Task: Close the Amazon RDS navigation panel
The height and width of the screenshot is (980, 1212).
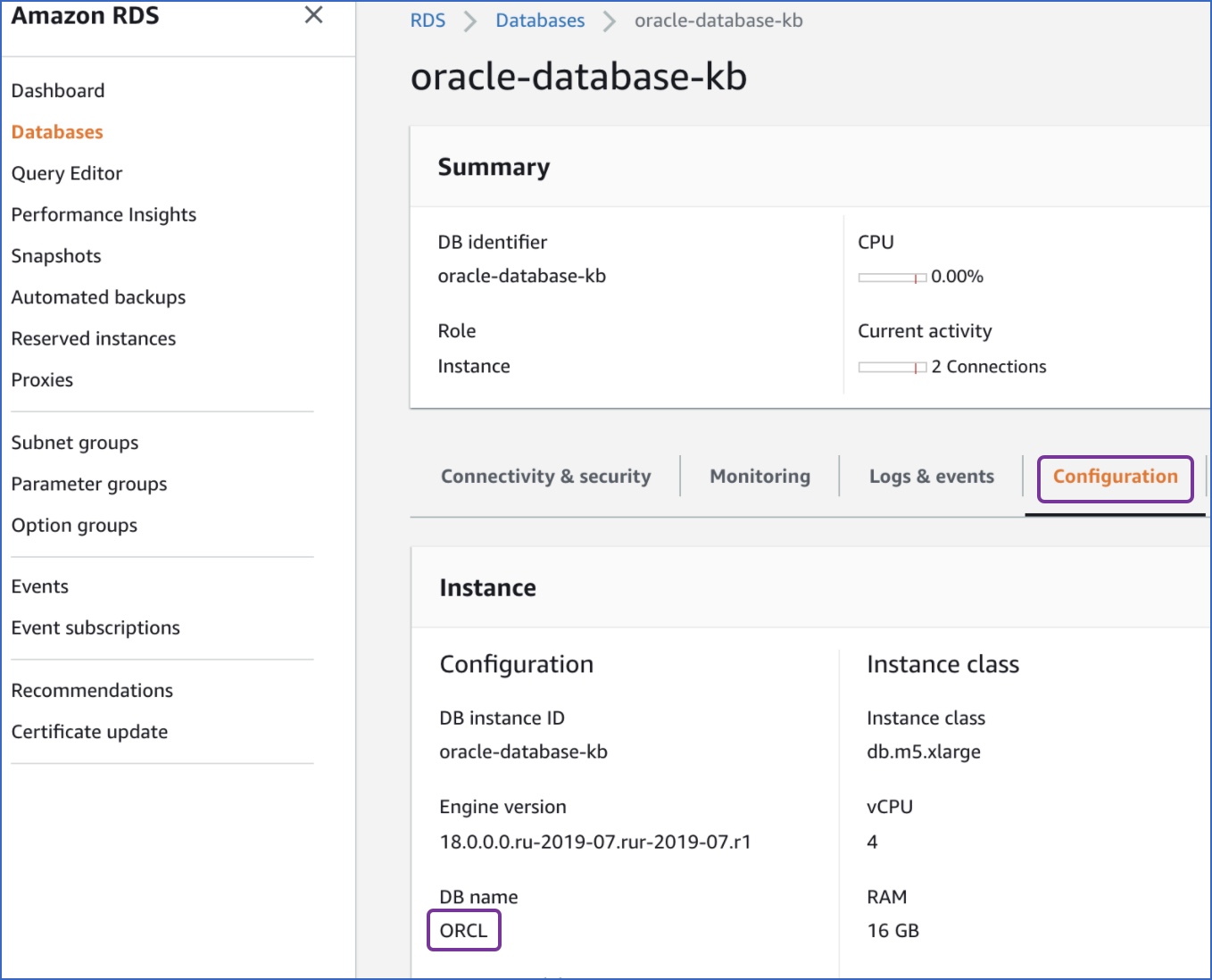Action: (x=313, y=14)
